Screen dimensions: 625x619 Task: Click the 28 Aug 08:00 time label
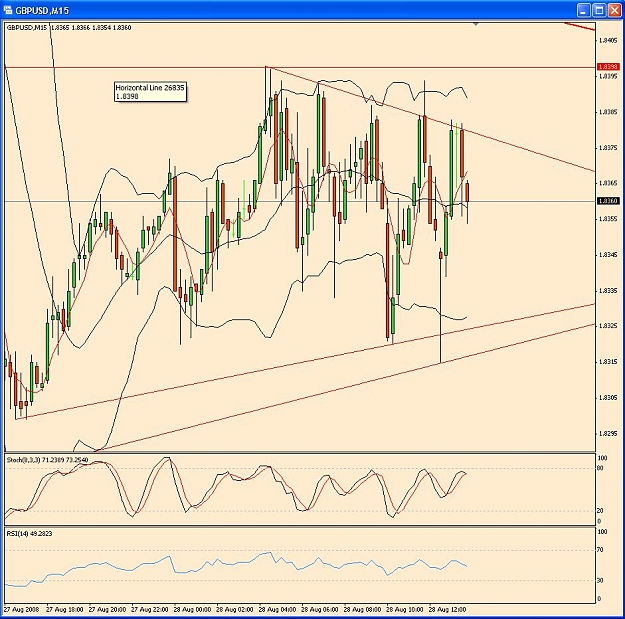362,609
